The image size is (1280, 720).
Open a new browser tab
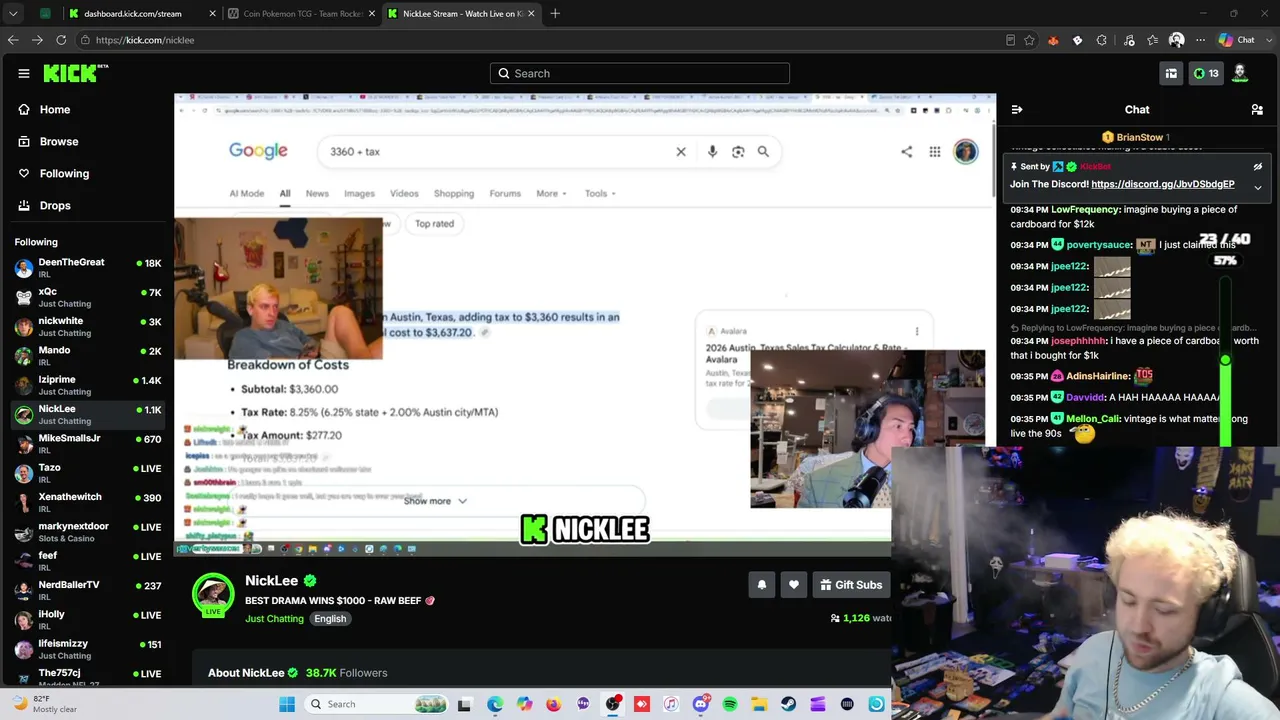(x=555, y=14)
